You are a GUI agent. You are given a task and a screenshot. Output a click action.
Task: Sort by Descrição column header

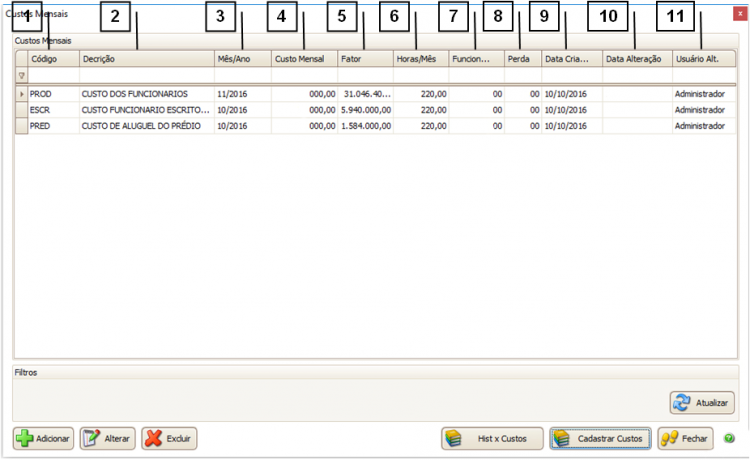(146, 59)
